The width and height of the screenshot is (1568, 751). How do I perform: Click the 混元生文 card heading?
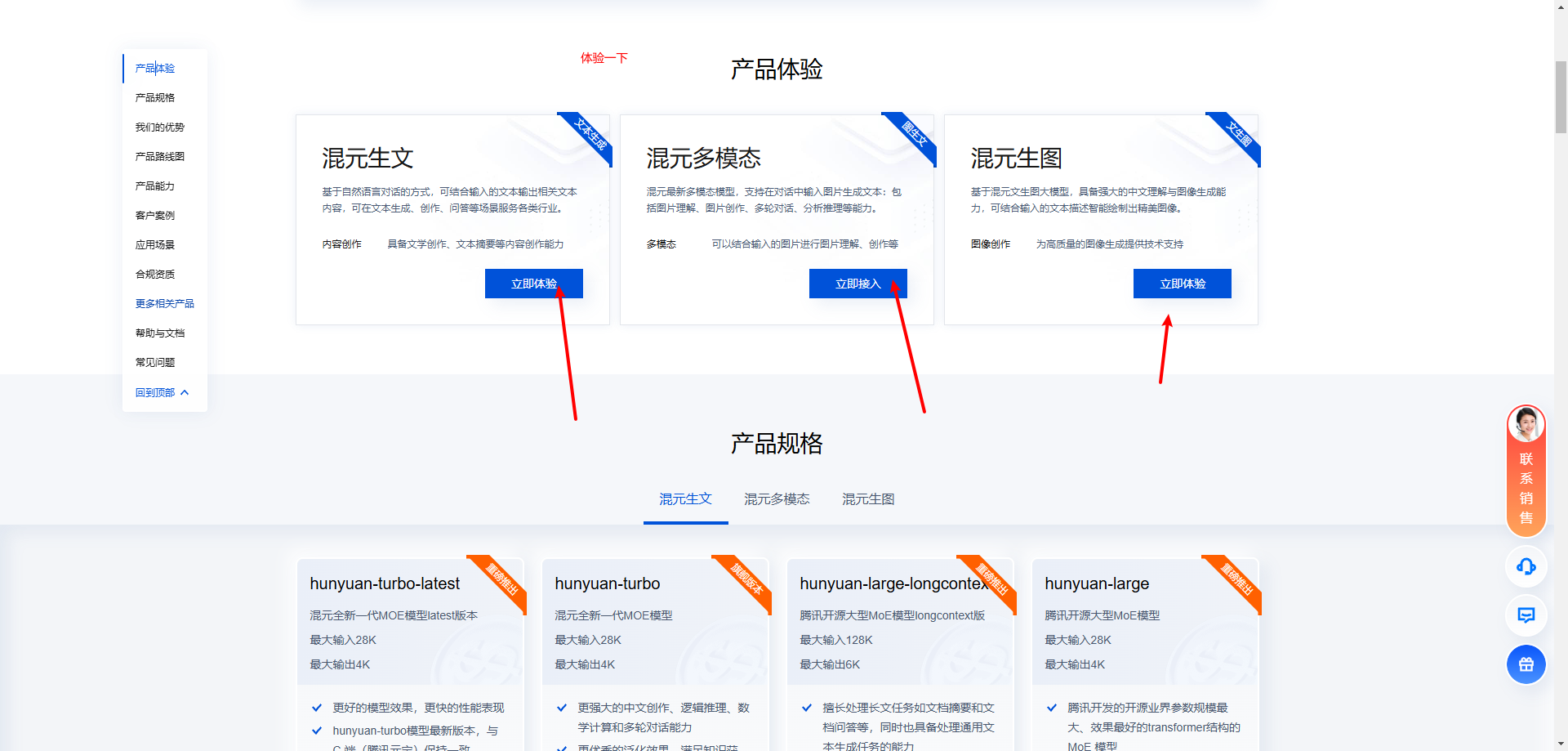[367, 158]
